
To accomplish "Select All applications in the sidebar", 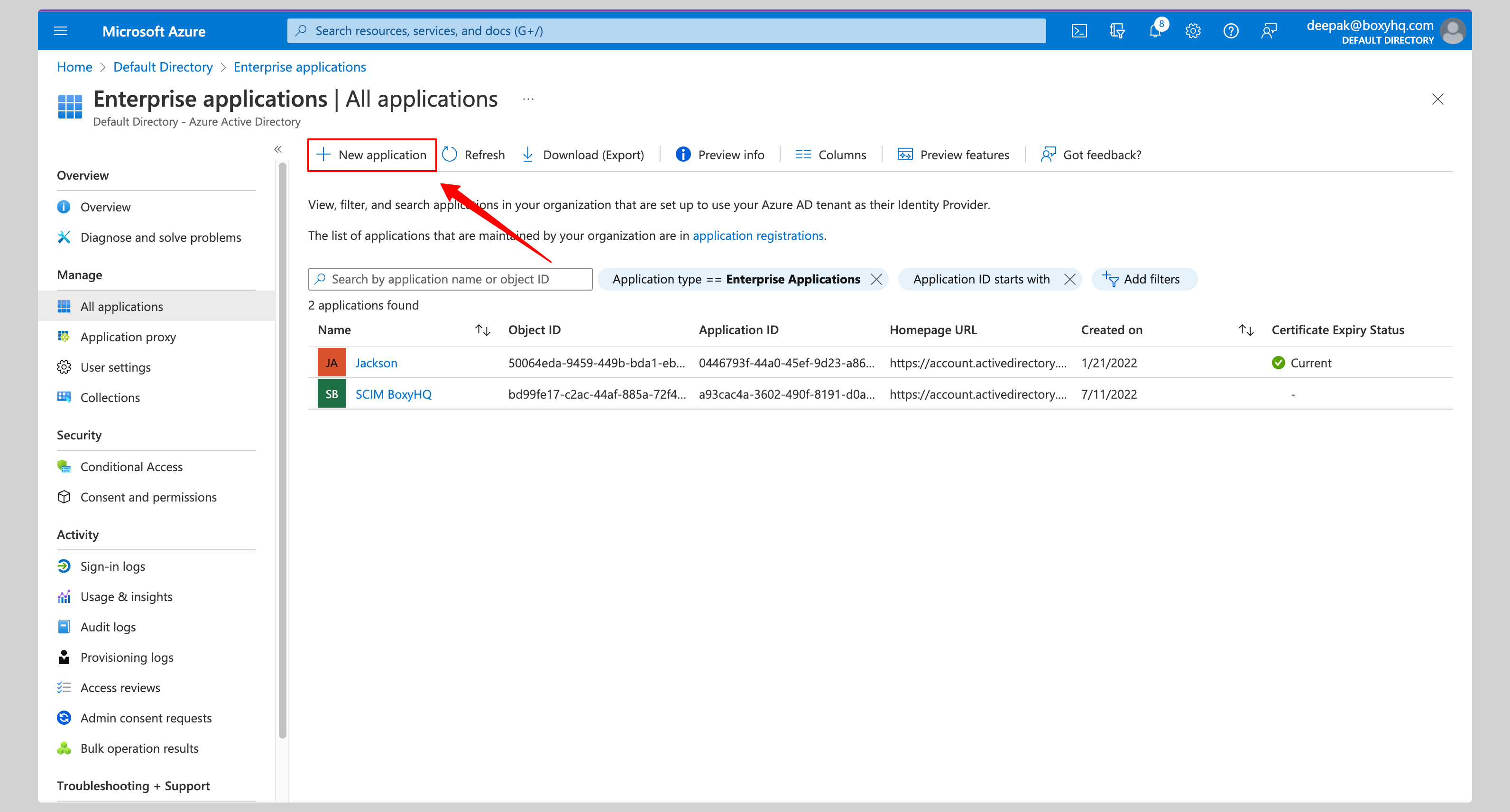I will click(x=121, y=306).
